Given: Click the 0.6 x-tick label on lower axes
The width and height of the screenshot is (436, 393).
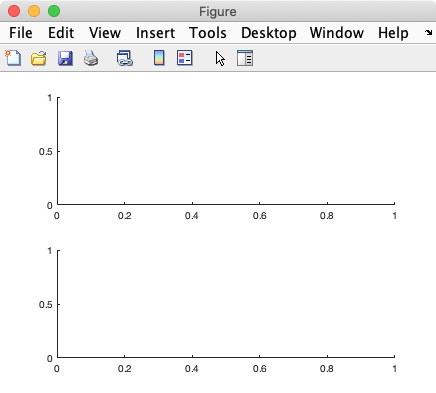Looking at the screenshot, I should pos(260,369).
